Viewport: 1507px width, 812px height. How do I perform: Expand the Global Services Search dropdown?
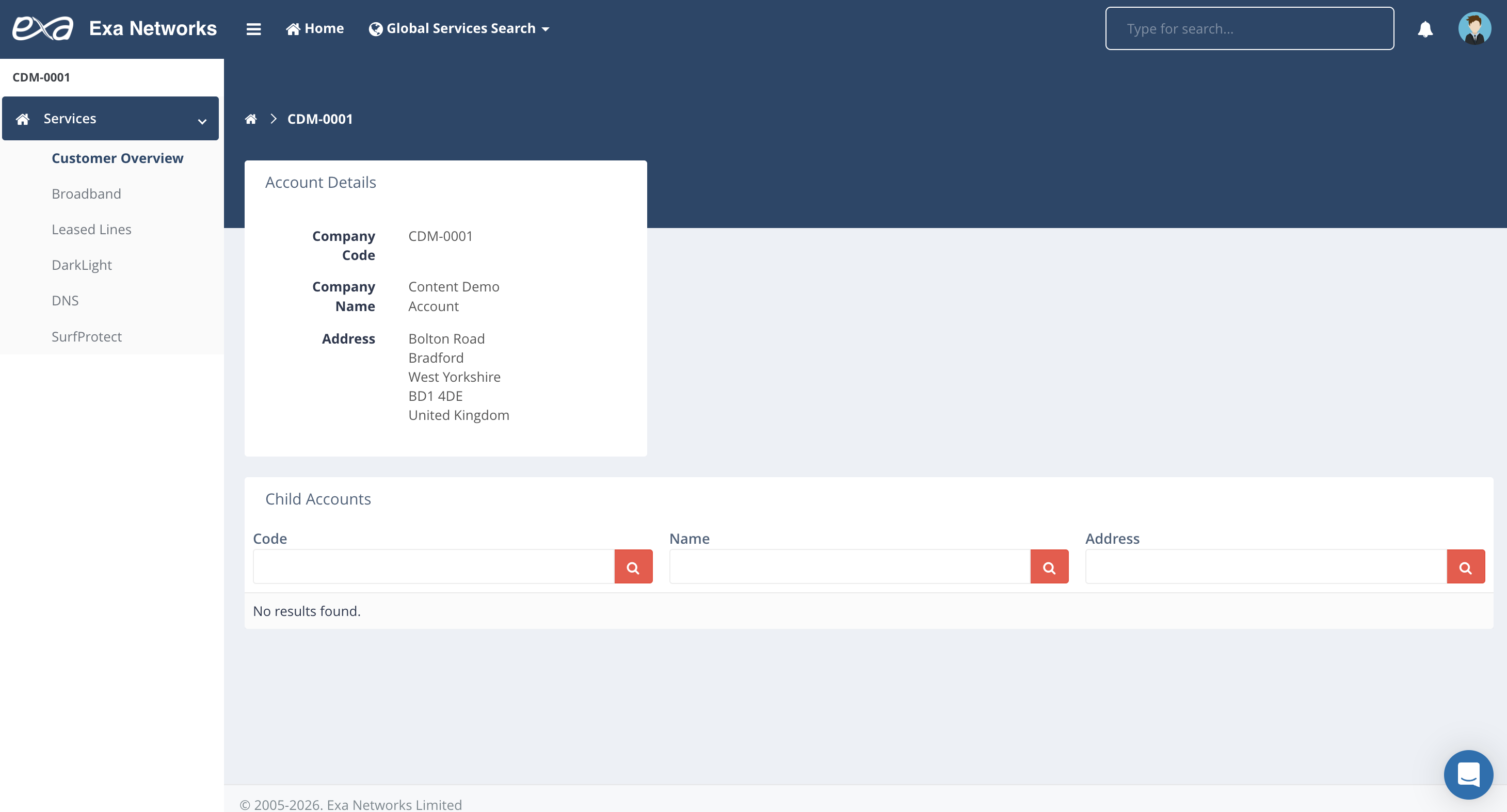pyautogui.click(x=459, y=29)
